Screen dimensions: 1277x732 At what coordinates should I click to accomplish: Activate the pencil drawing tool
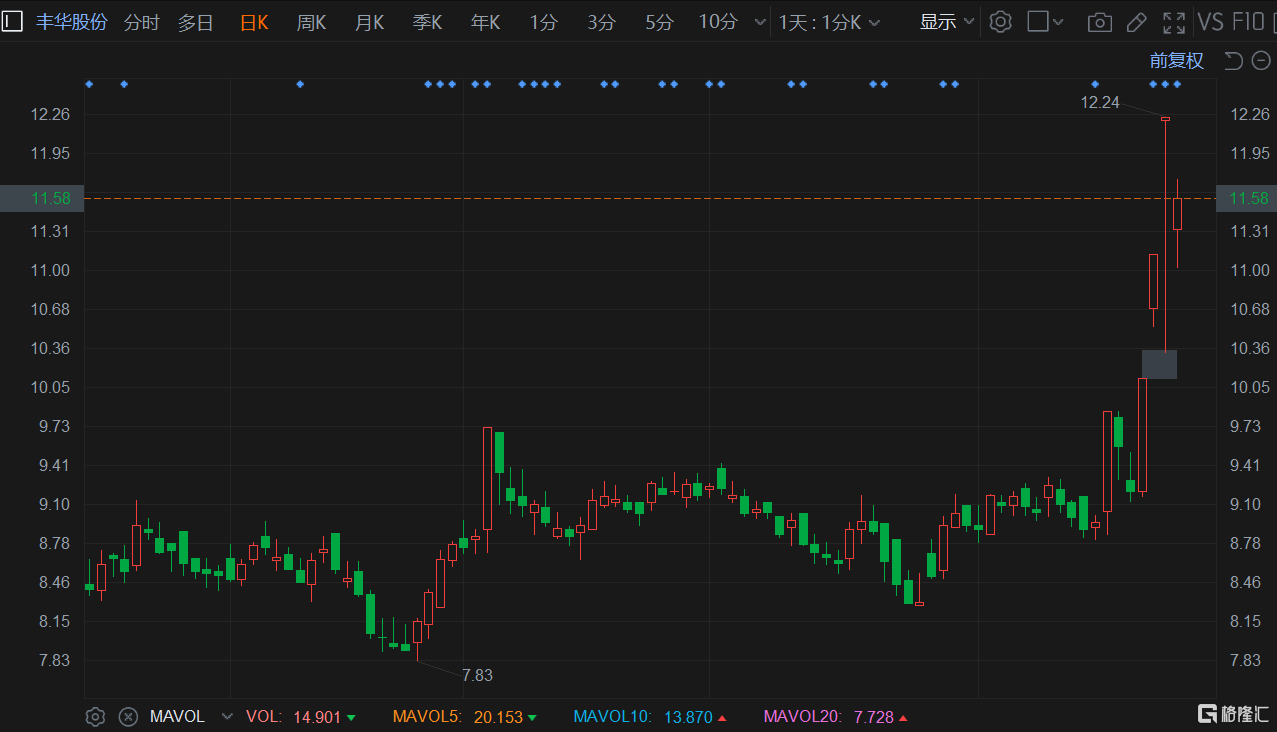(1136, 22)
